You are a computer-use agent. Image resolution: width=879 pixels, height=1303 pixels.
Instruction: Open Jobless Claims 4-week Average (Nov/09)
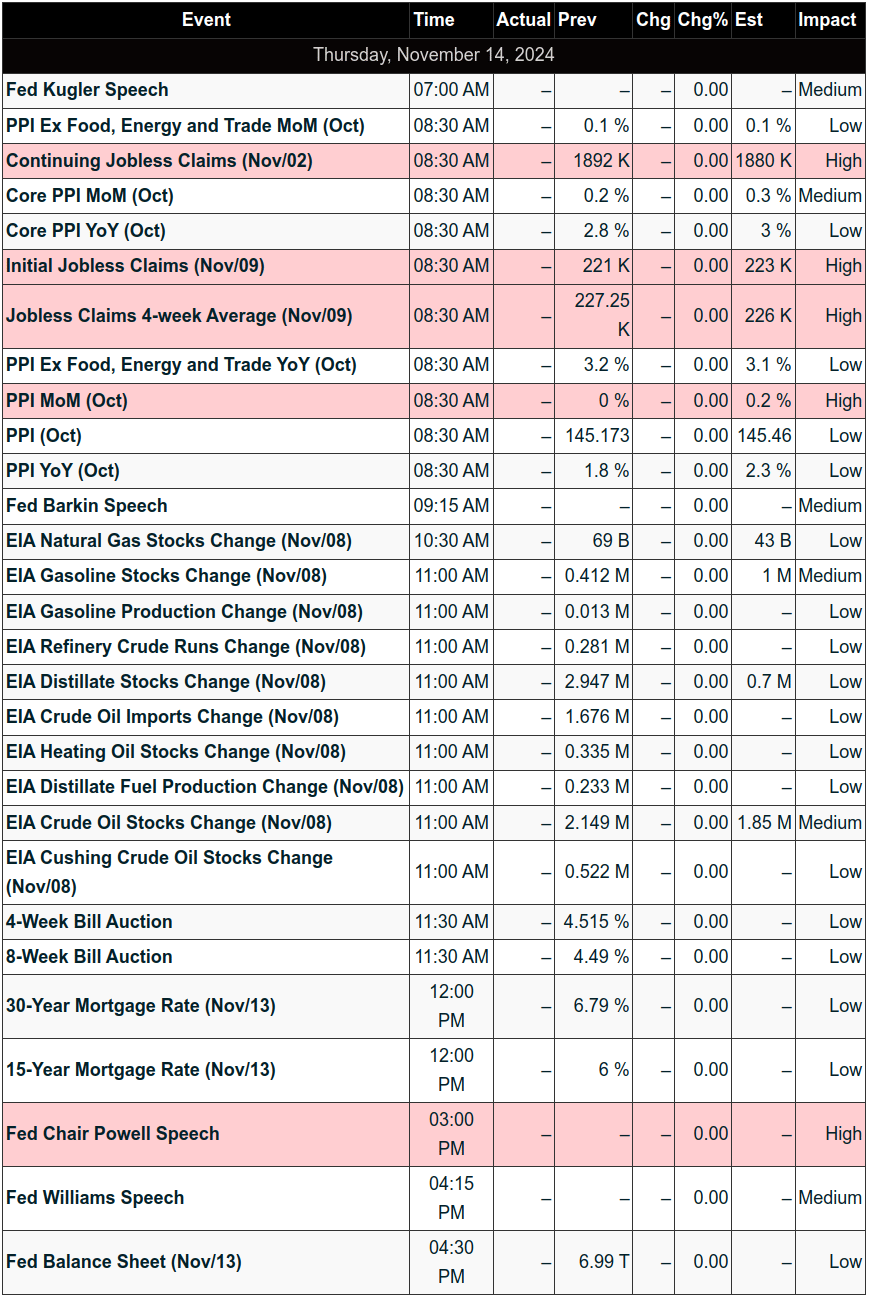tap(179, 316)
